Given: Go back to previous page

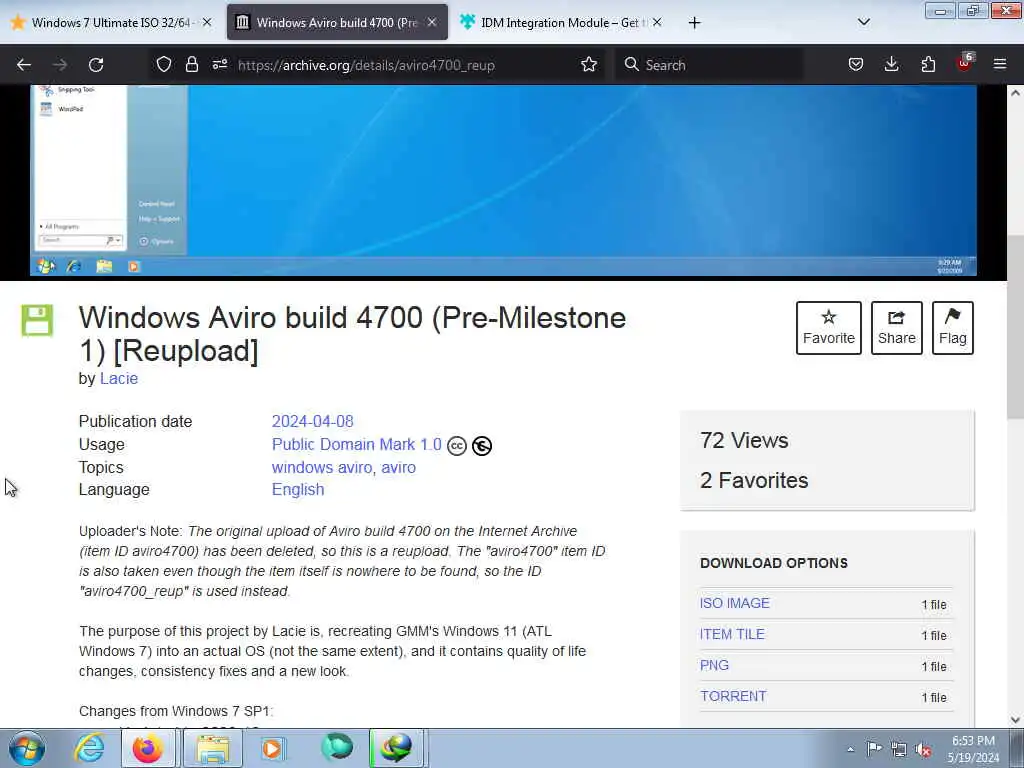Looking at the screenshot, I should click(24, 65).
